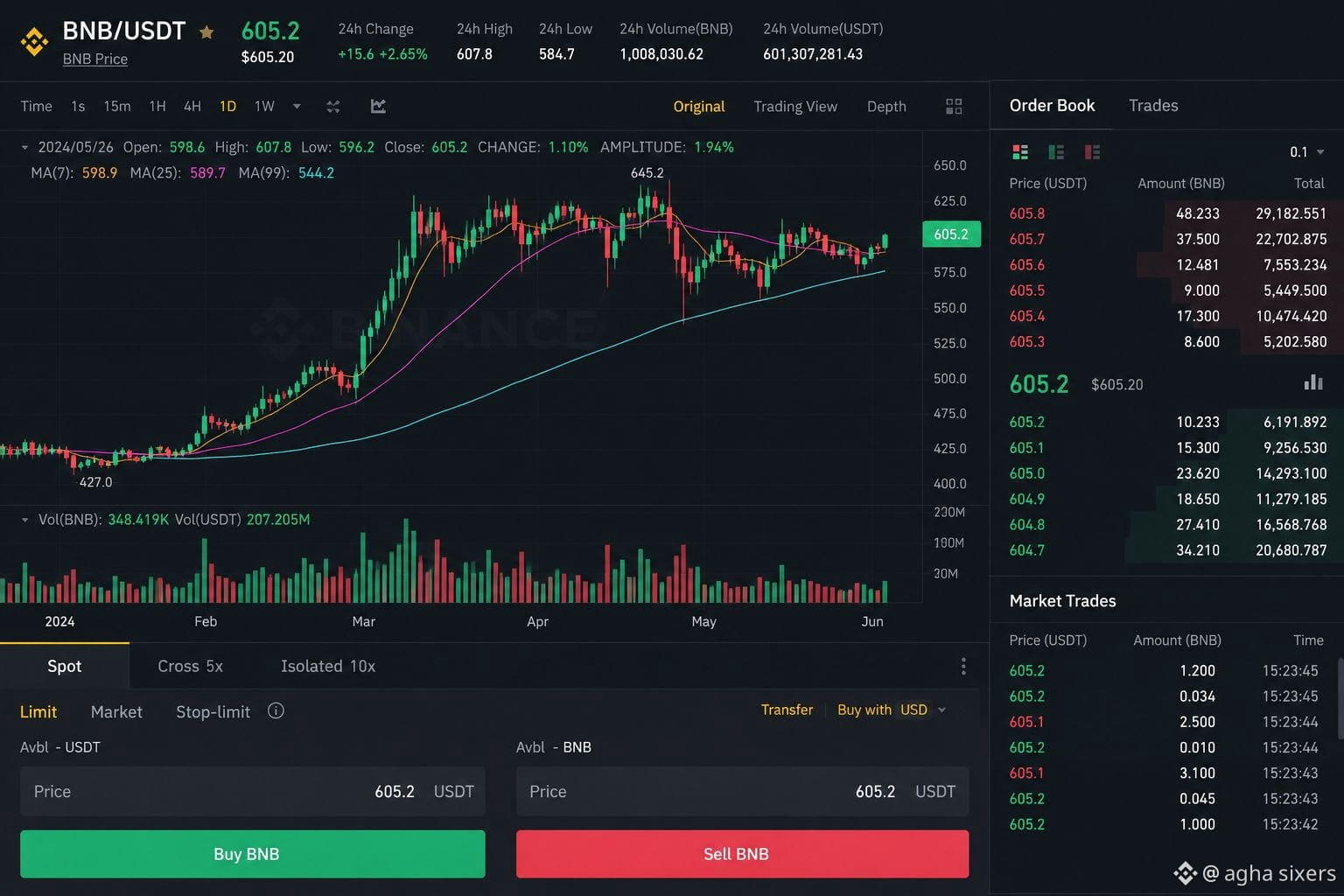Select the 1W chart interval
This screenshot has width=1344, height=896.
point(264,106)
